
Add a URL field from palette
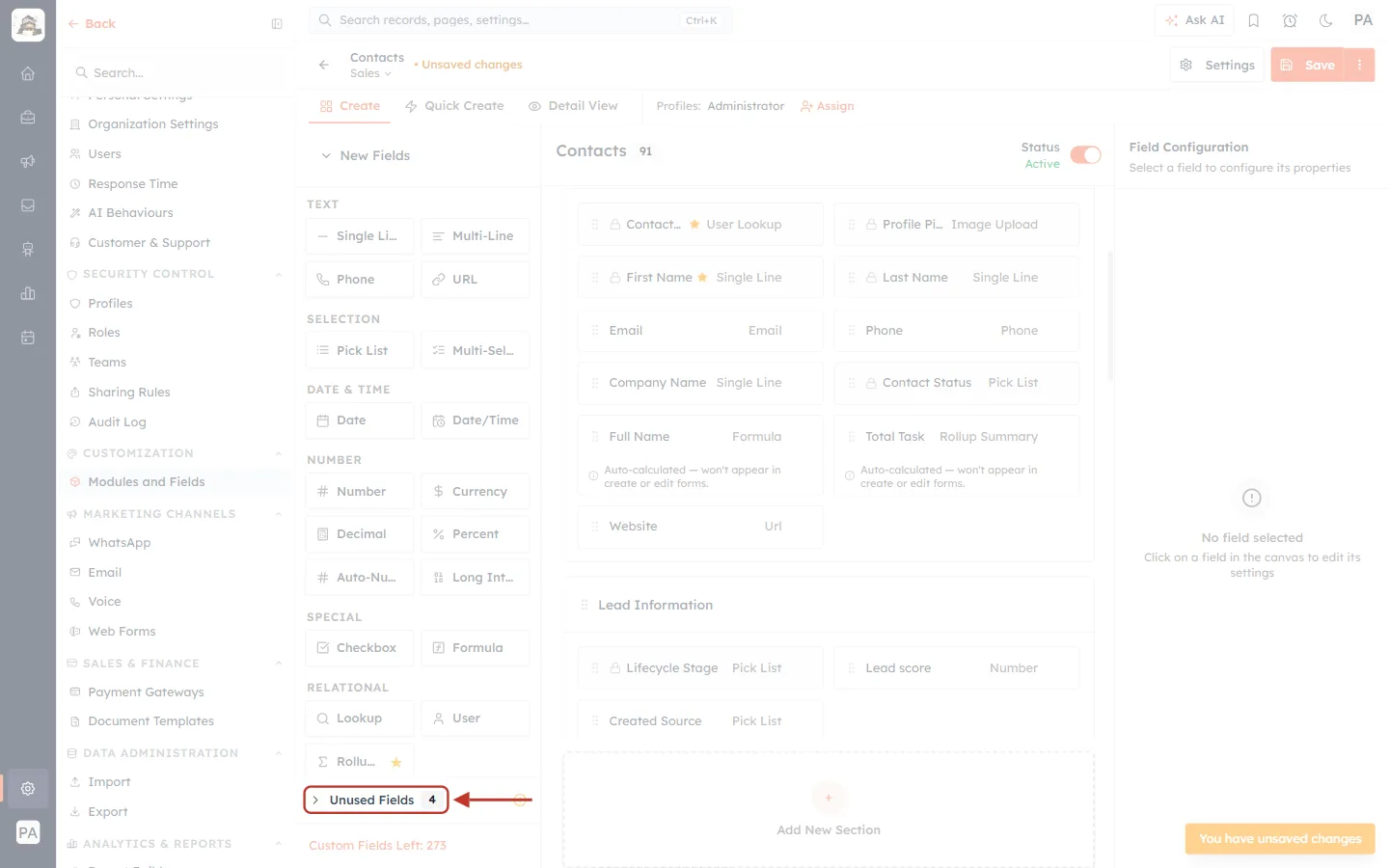click(x=476, y=280)
